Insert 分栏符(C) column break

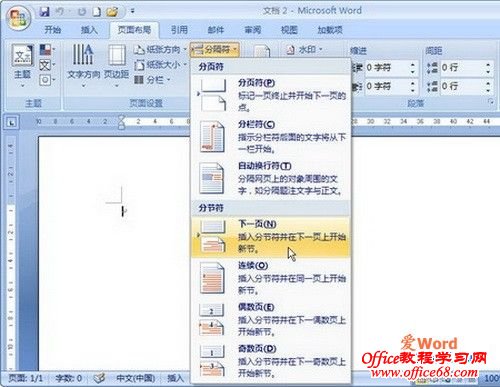[x=271, y=137]
